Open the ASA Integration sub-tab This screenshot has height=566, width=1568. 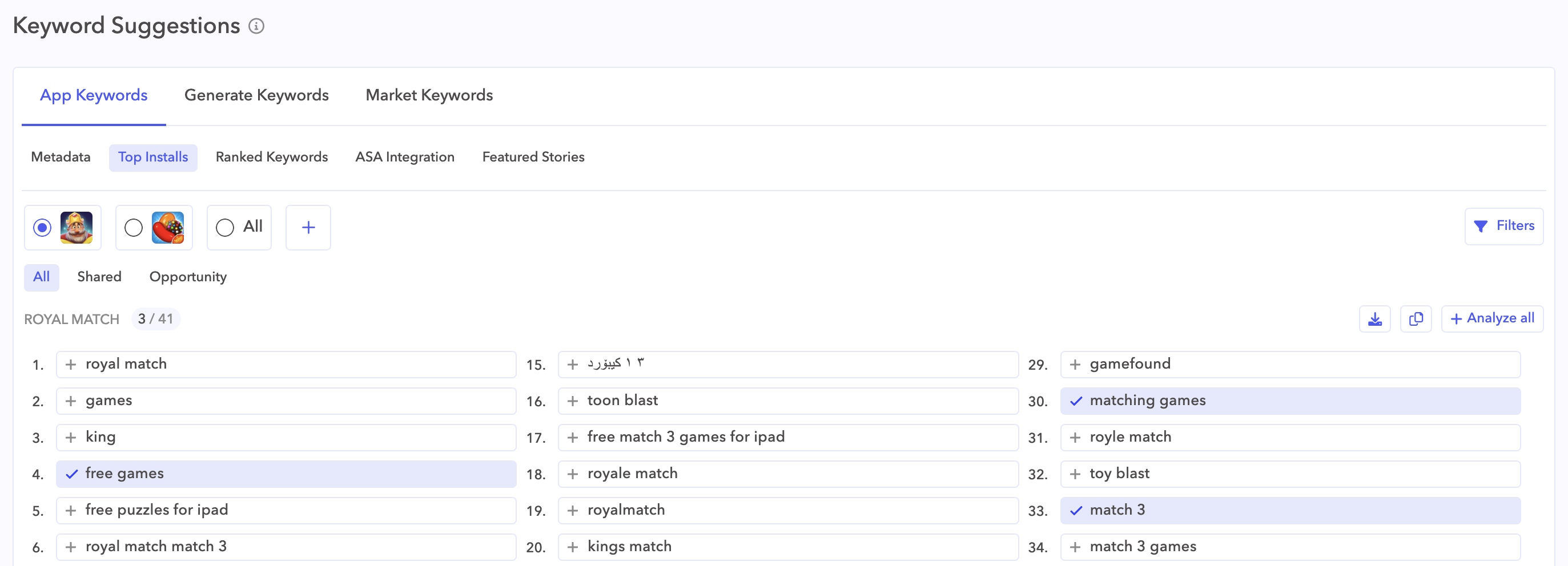coord(404,157)
